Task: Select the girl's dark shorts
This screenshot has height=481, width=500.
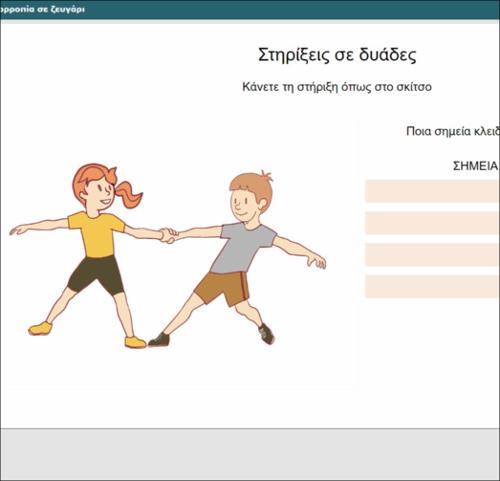Action: tap(96, 275)
